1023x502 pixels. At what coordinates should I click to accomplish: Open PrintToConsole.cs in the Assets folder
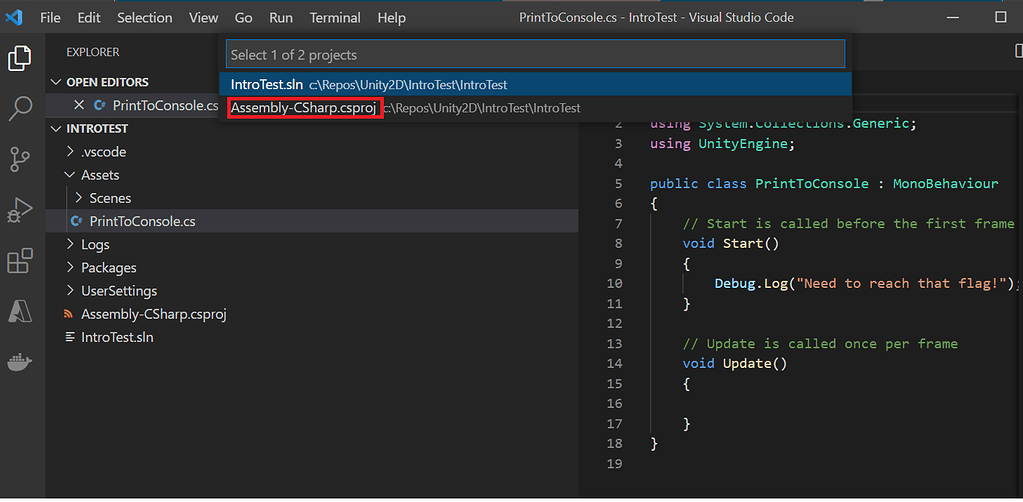click(312, 221)
